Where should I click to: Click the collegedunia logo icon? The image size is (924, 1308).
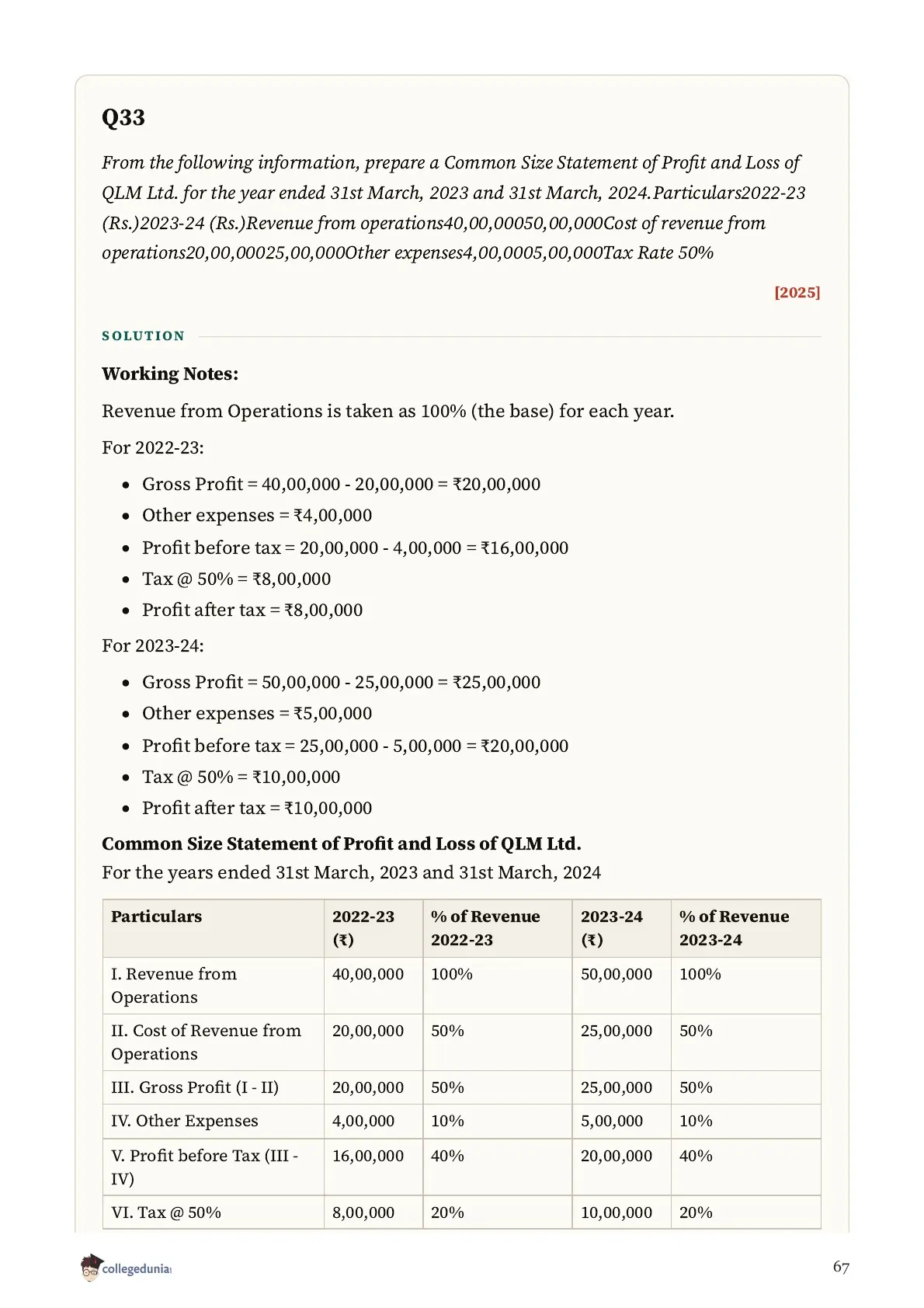click(x=90, y=1267)
